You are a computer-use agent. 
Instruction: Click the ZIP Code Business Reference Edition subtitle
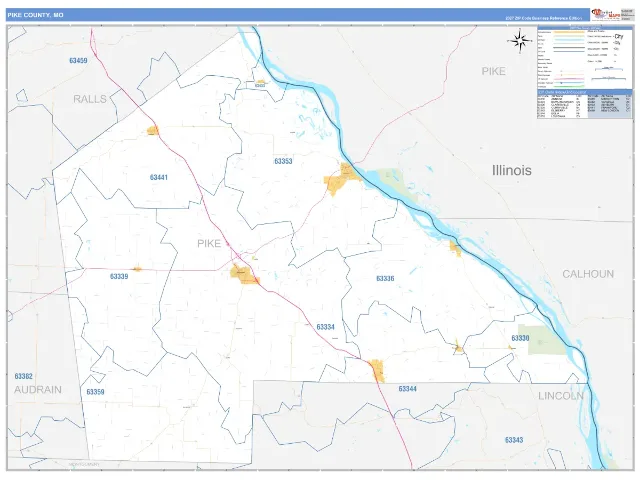tap(543, 18)
